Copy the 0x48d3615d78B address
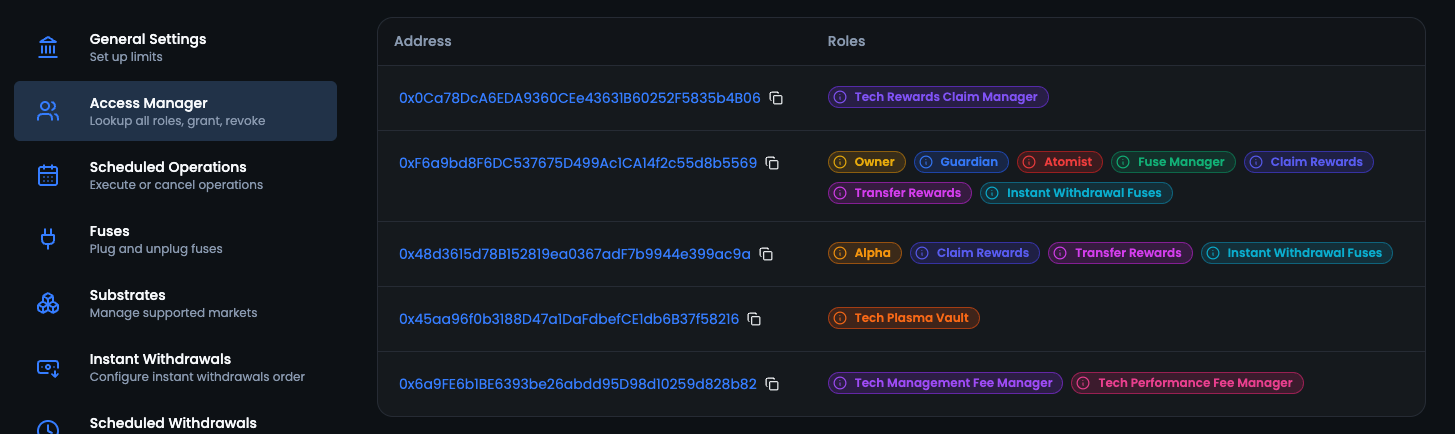1455x434 pixels. point(766,254)
